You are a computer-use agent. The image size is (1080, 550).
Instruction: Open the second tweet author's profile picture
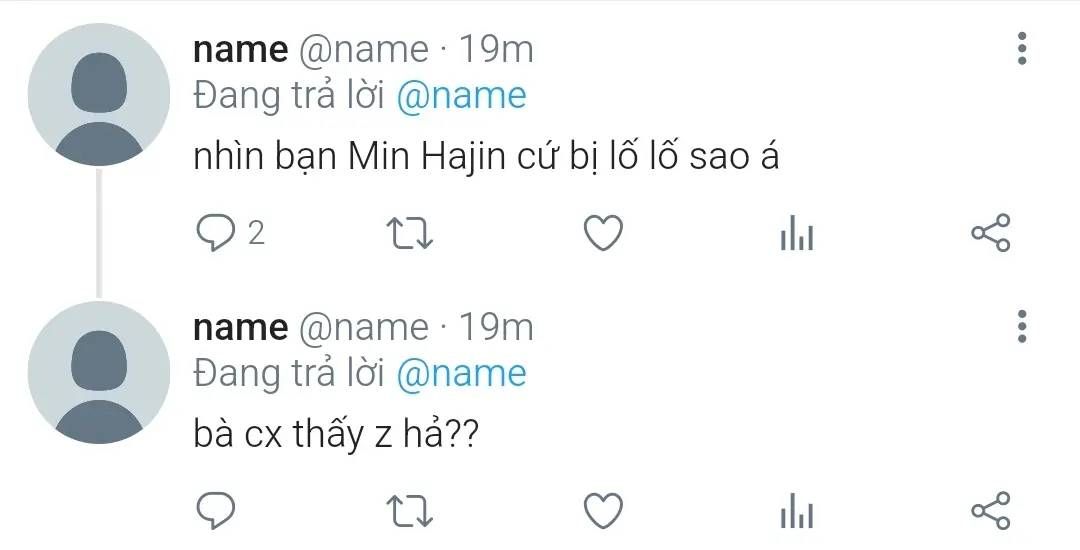click(98, 373)
